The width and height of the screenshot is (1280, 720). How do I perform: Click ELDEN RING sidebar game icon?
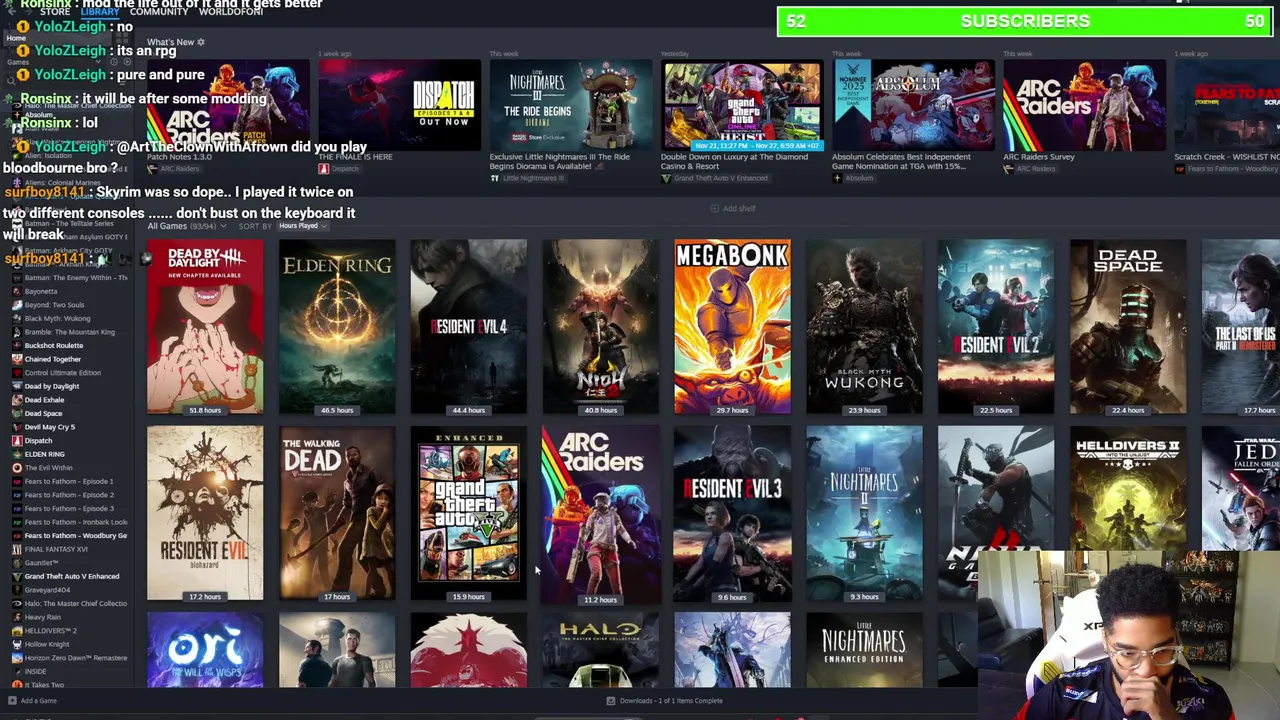coord(17,454)
